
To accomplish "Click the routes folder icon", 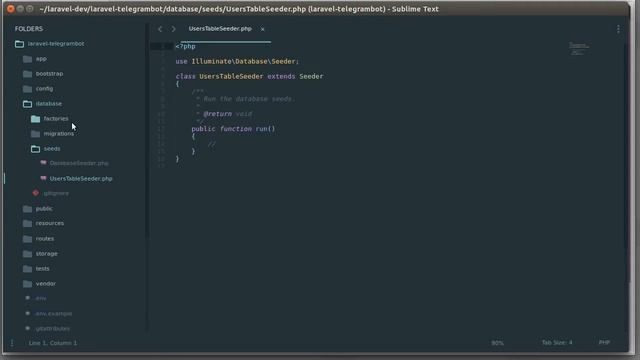I will (x=27, y=238).
